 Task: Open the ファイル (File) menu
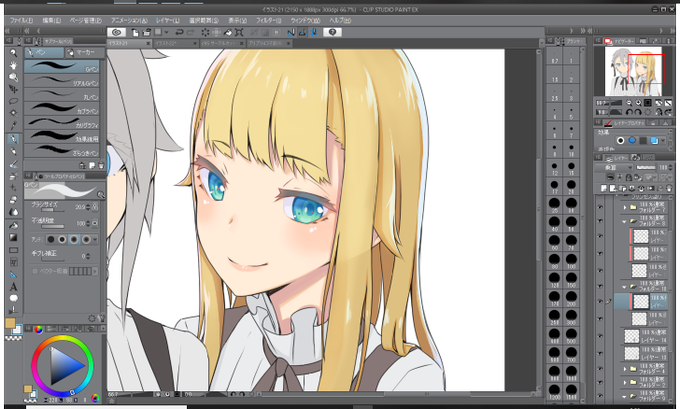[x=21, y=20]
